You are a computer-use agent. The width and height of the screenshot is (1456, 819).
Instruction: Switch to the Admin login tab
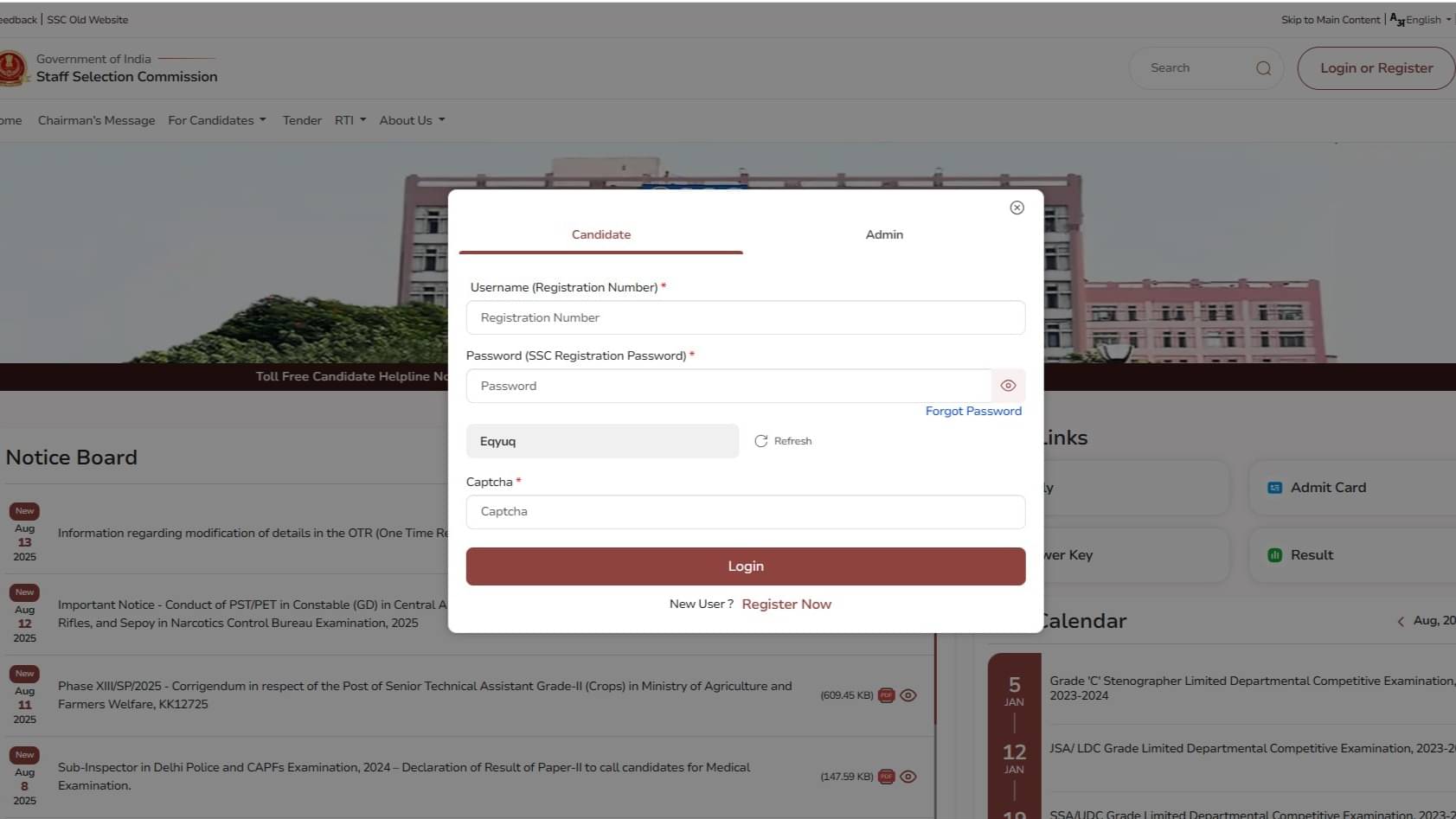(883, 234)
